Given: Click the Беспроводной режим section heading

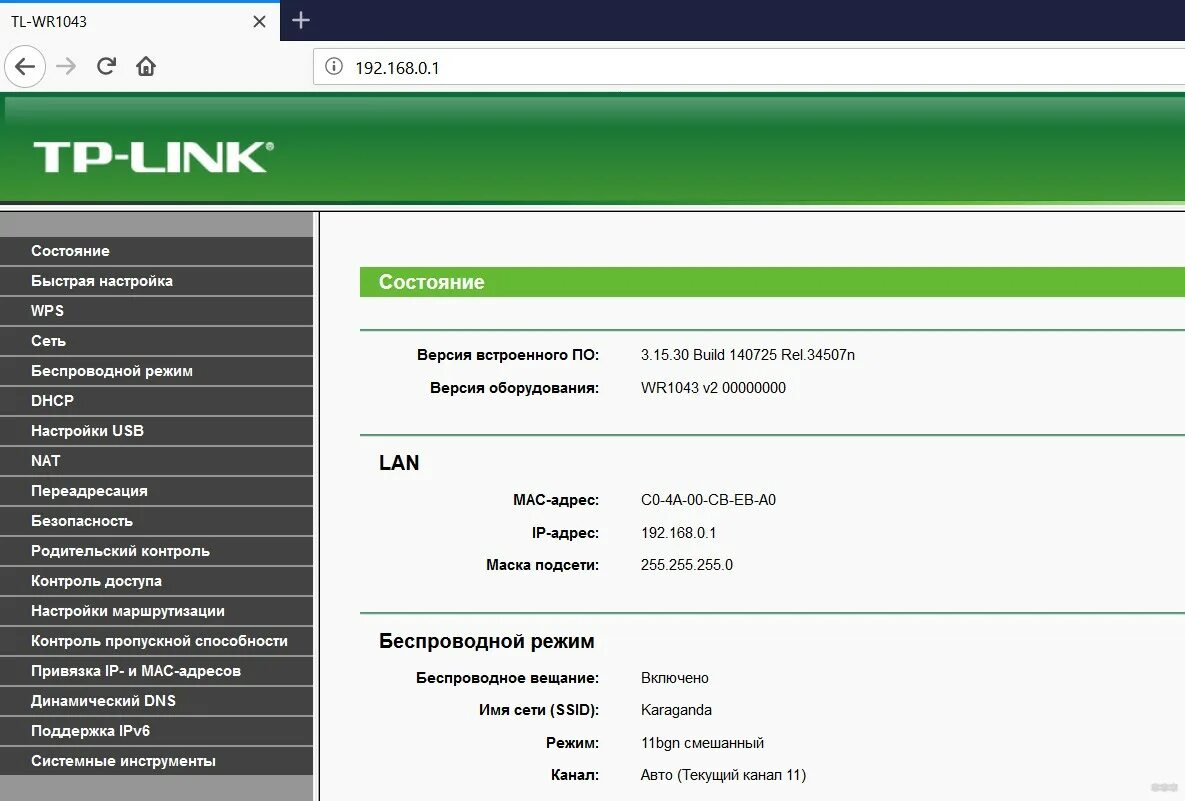Looking at the screenshot, I should coord(487,642).
